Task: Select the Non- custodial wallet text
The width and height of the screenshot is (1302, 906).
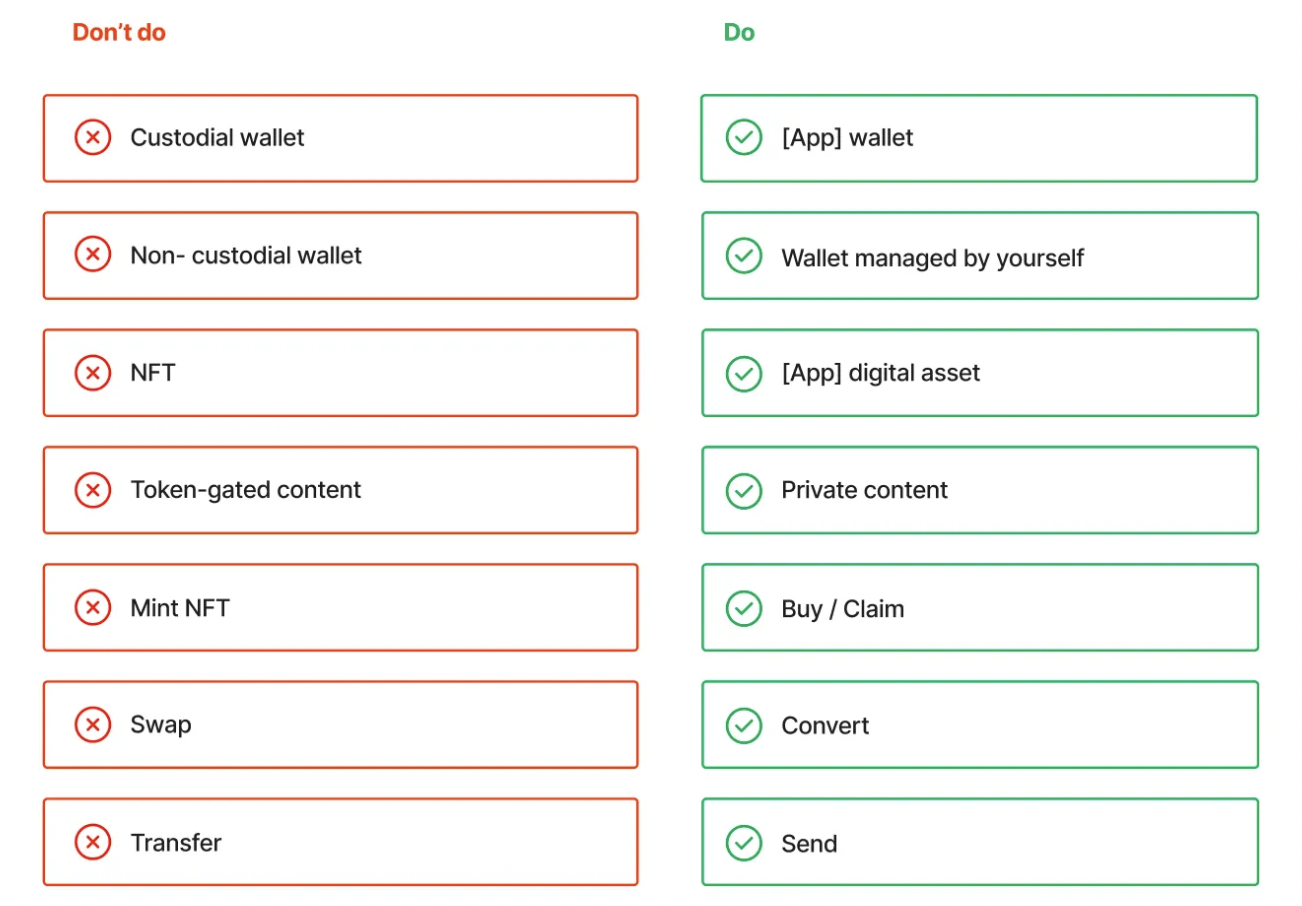Action: point(246,255)
